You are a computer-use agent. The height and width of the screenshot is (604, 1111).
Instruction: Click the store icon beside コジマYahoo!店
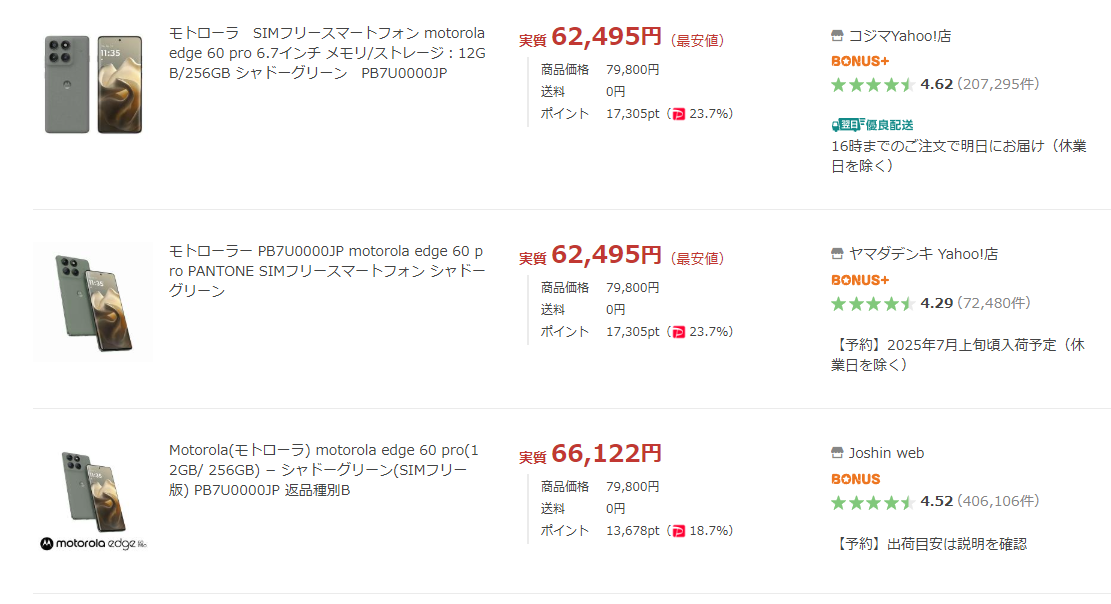point(837,35)
